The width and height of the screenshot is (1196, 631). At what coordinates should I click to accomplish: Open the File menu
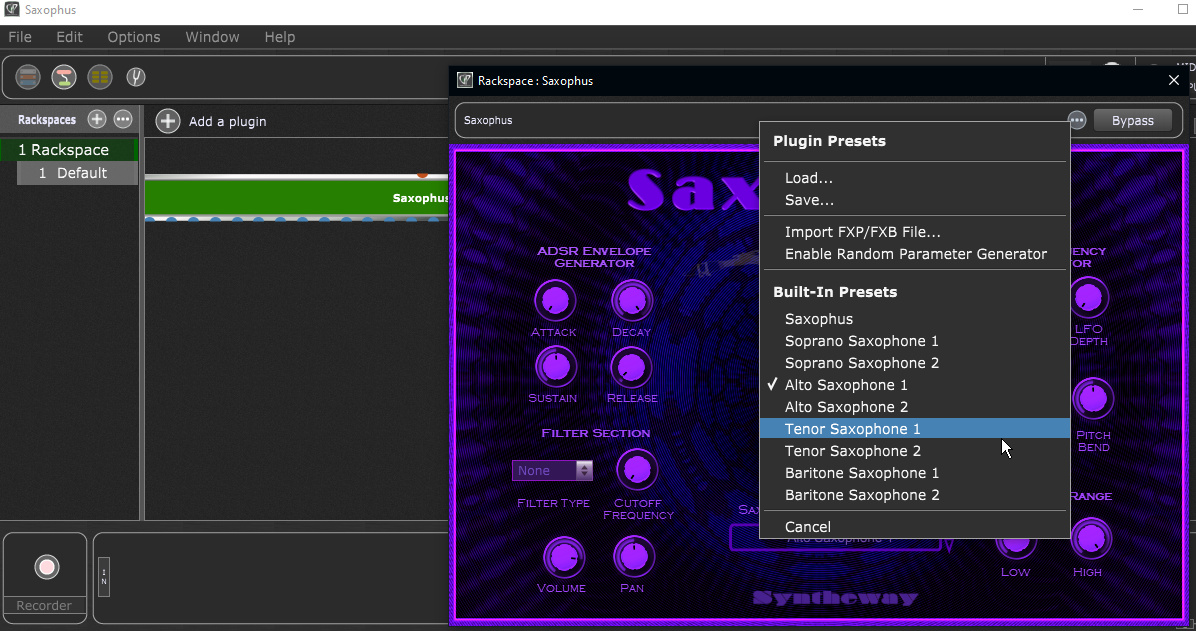pos(20,37)
